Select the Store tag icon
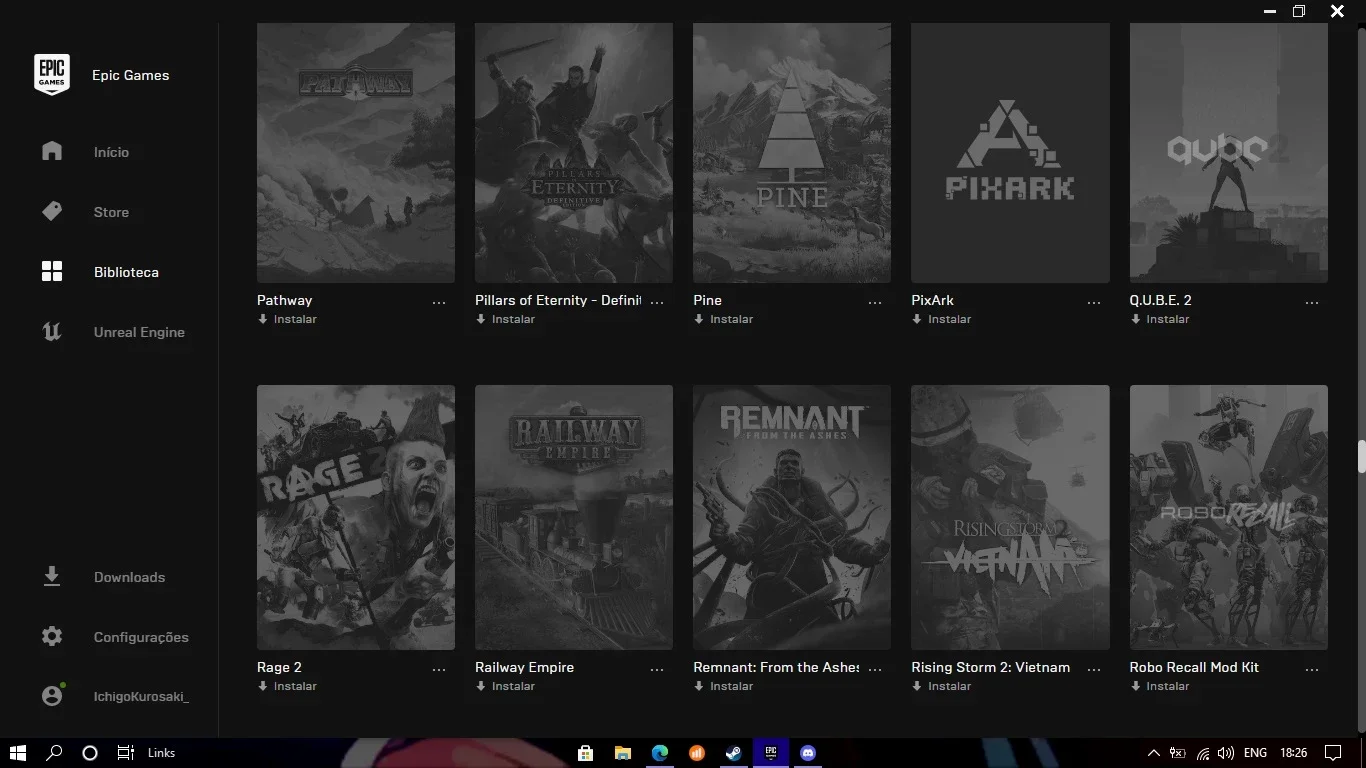This screenshot has height=768, width=1366. 52,211
